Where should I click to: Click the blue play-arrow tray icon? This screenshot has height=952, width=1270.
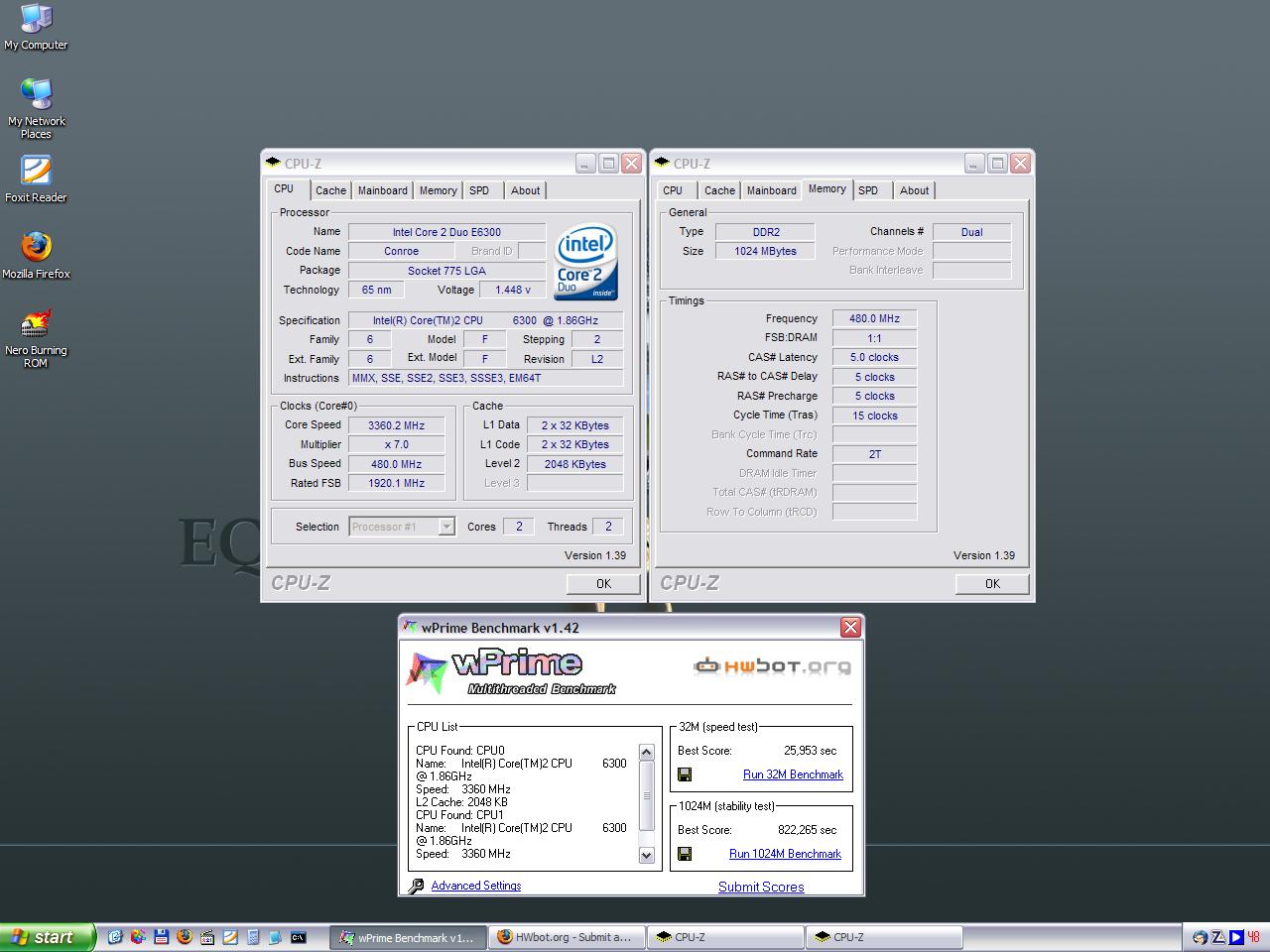click(x=1236, y=937)
